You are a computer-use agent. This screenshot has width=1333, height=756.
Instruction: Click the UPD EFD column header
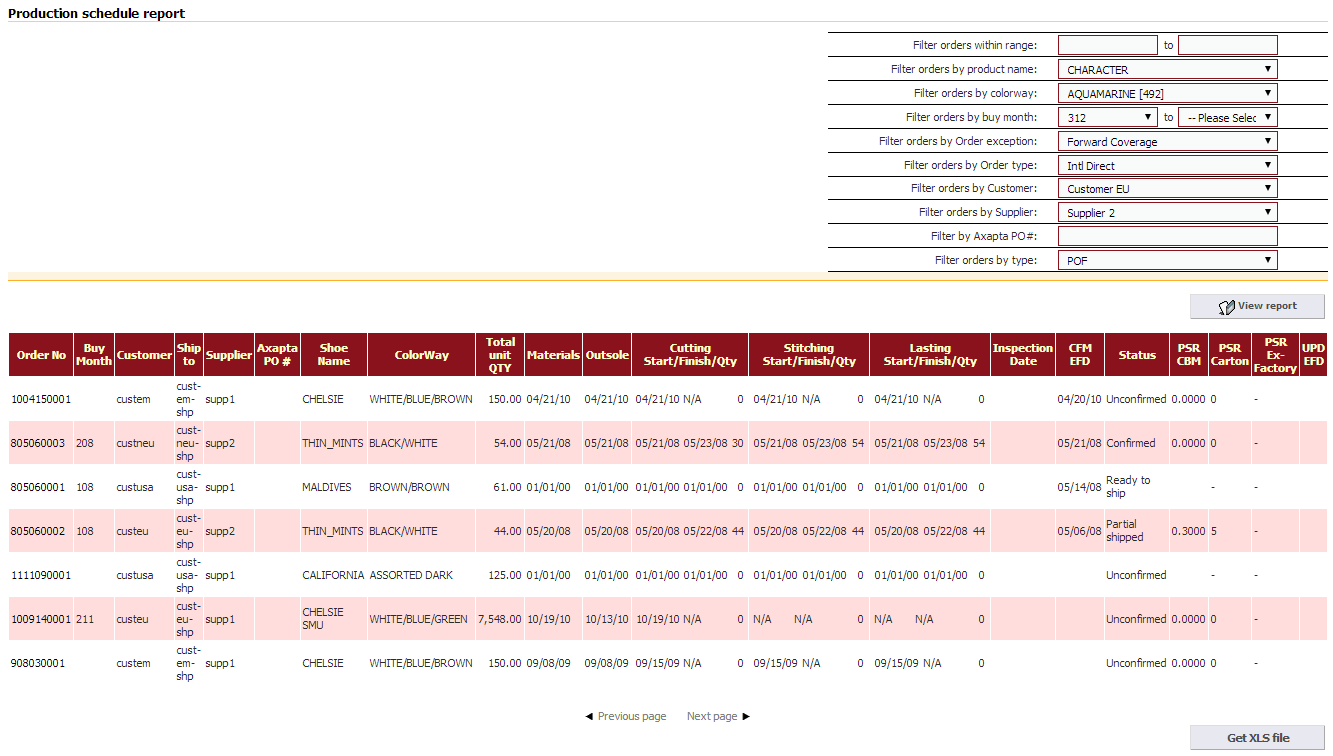tap(1313, 355)
